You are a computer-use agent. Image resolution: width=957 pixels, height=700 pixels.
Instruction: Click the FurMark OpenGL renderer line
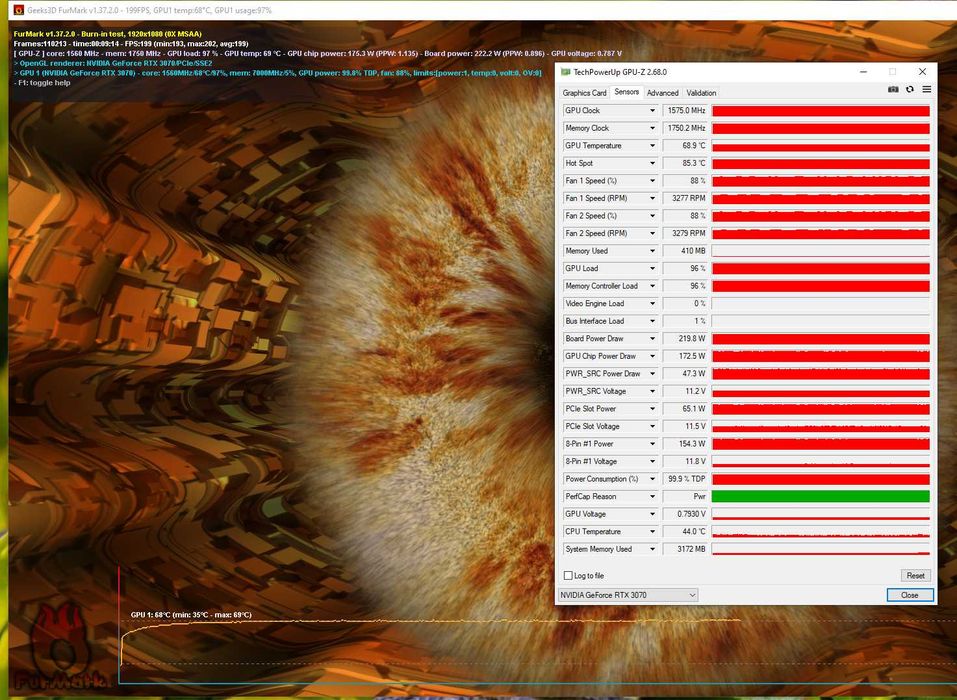[113, 63]
